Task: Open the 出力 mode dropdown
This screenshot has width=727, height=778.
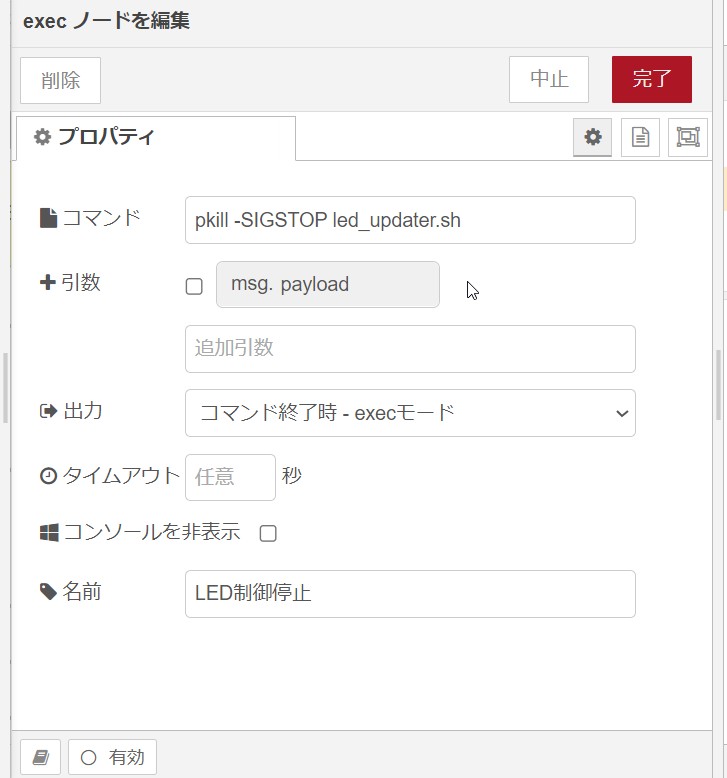Action: tap(410, 413)
